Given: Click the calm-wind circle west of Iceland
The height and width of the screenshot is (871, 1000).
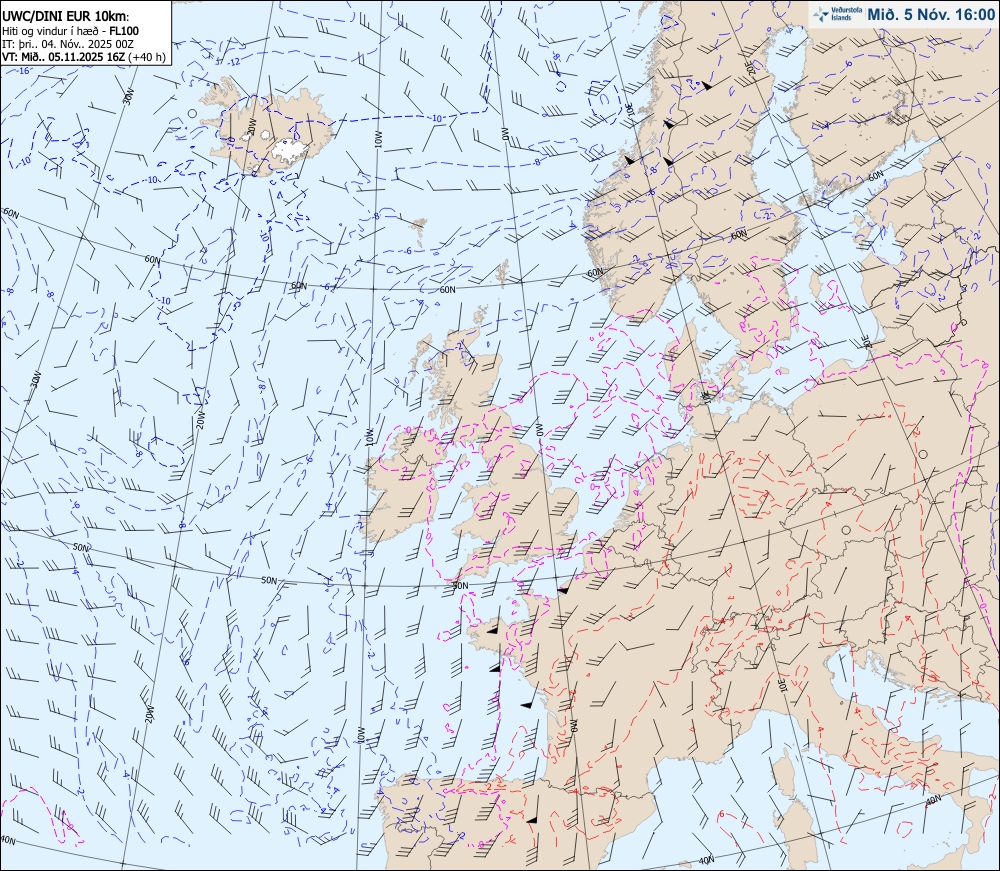Looking at the screenshot, I should (x=192, y=113).
